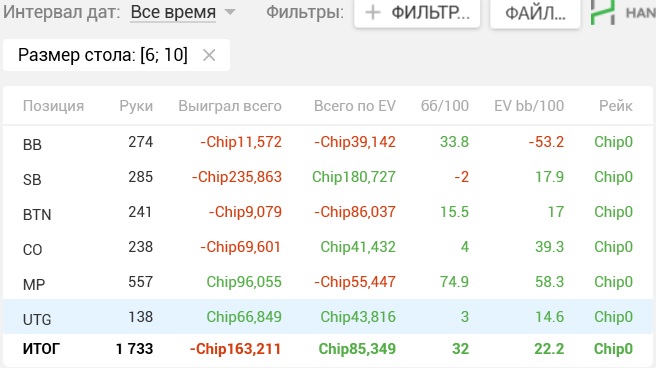Select the MP position row

click(x=328, y=282)
